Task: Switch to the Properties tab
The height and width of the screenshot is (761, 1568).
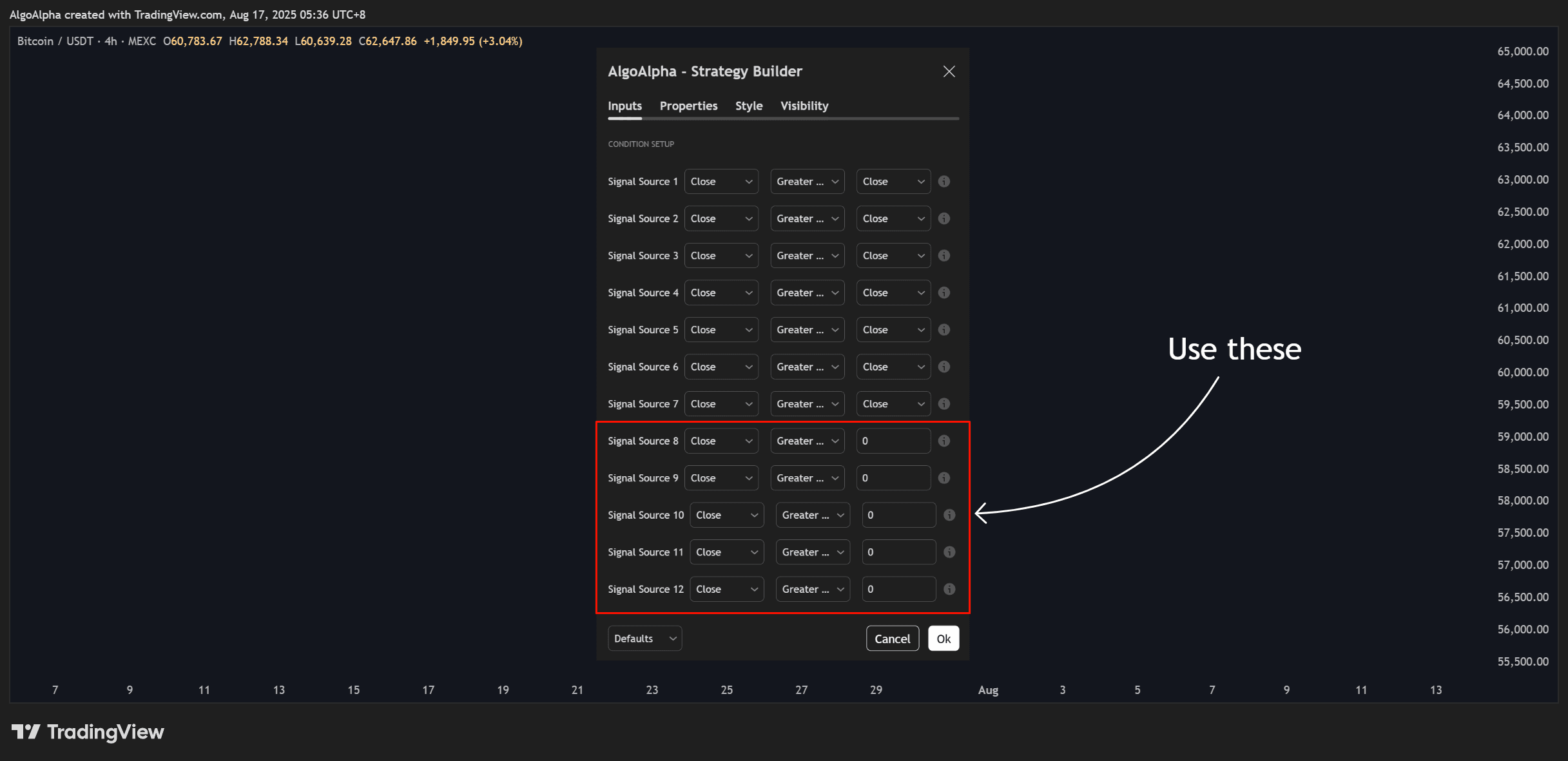Action: [x=688, y=106]
